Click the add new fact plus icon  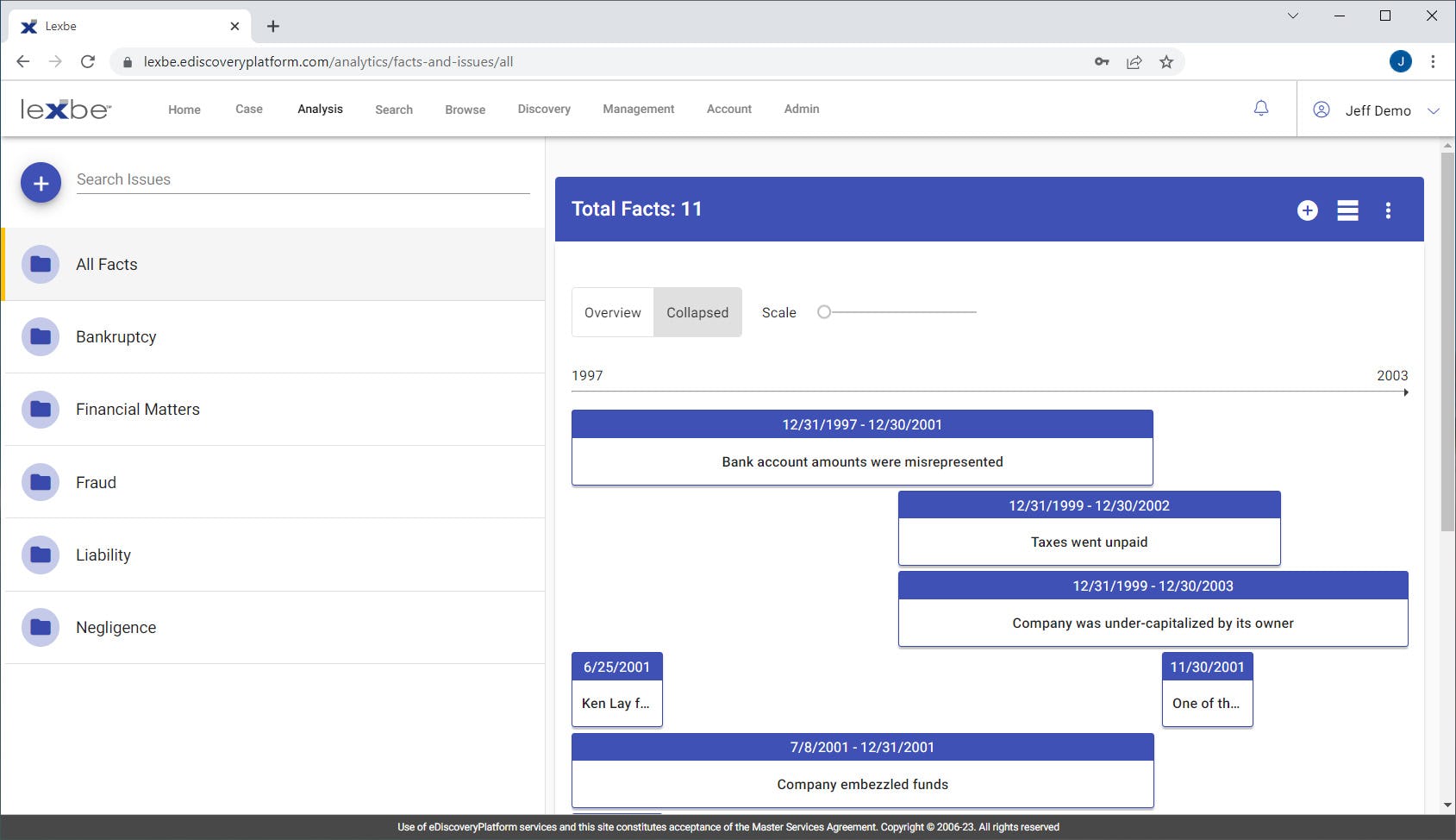point(1306,210)
